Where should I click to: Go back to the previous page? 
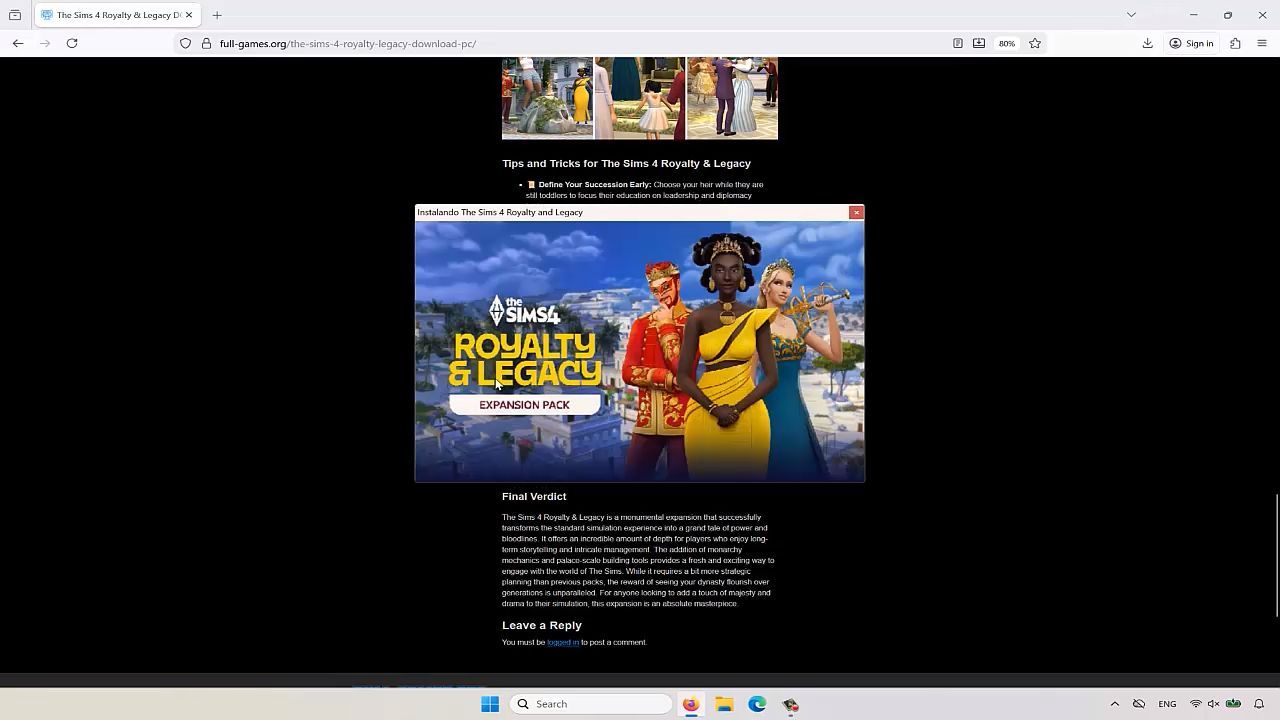(18, 43)
